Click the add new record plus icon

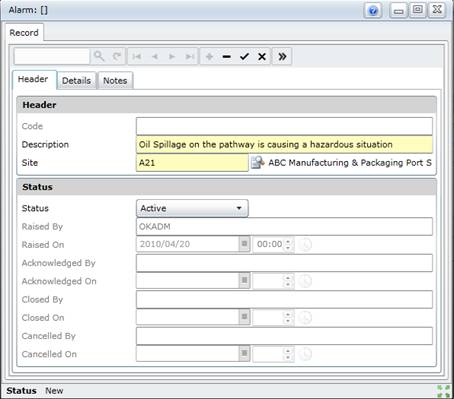209,56
